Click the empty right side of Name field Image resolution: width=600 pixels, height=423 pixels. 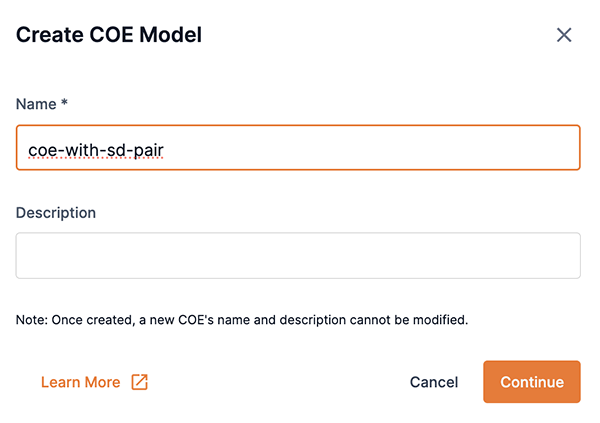click(x=450, y=148)
